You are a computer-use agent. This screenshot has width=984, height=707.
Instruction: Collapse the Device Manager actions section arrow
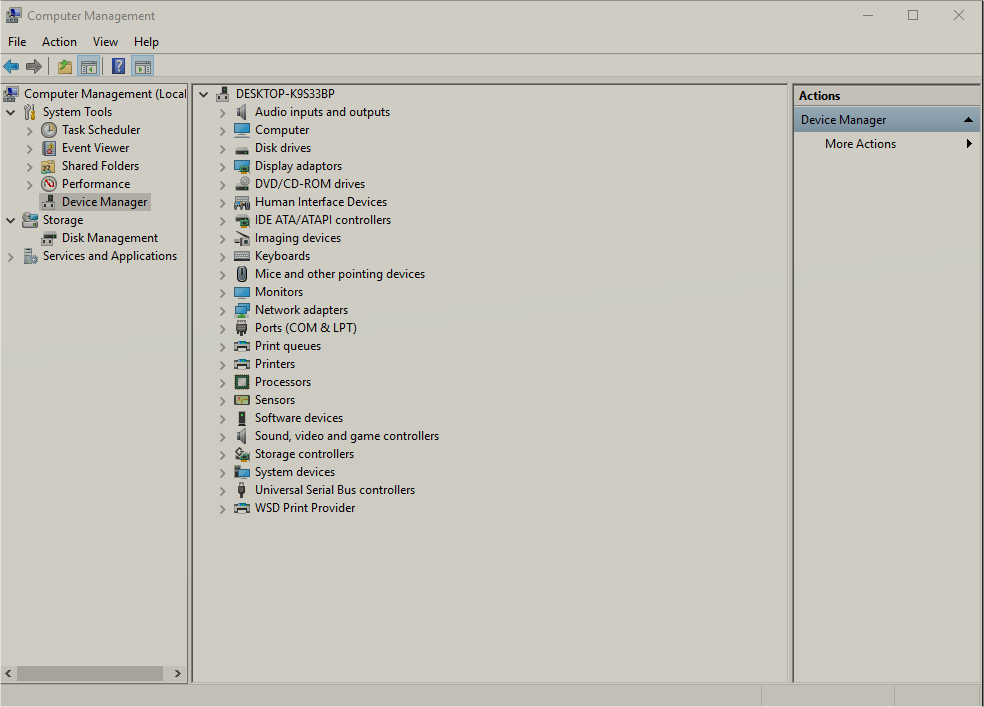[x=968, y=120]
